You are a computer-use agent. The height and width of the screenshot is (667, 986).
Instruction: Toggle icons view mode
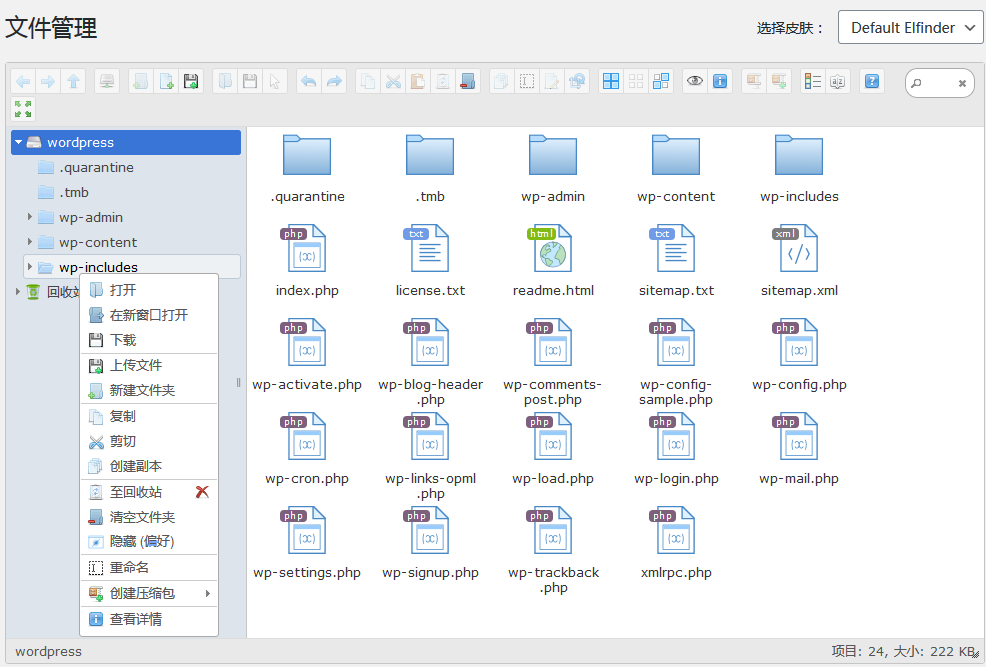tap(610, 80)
